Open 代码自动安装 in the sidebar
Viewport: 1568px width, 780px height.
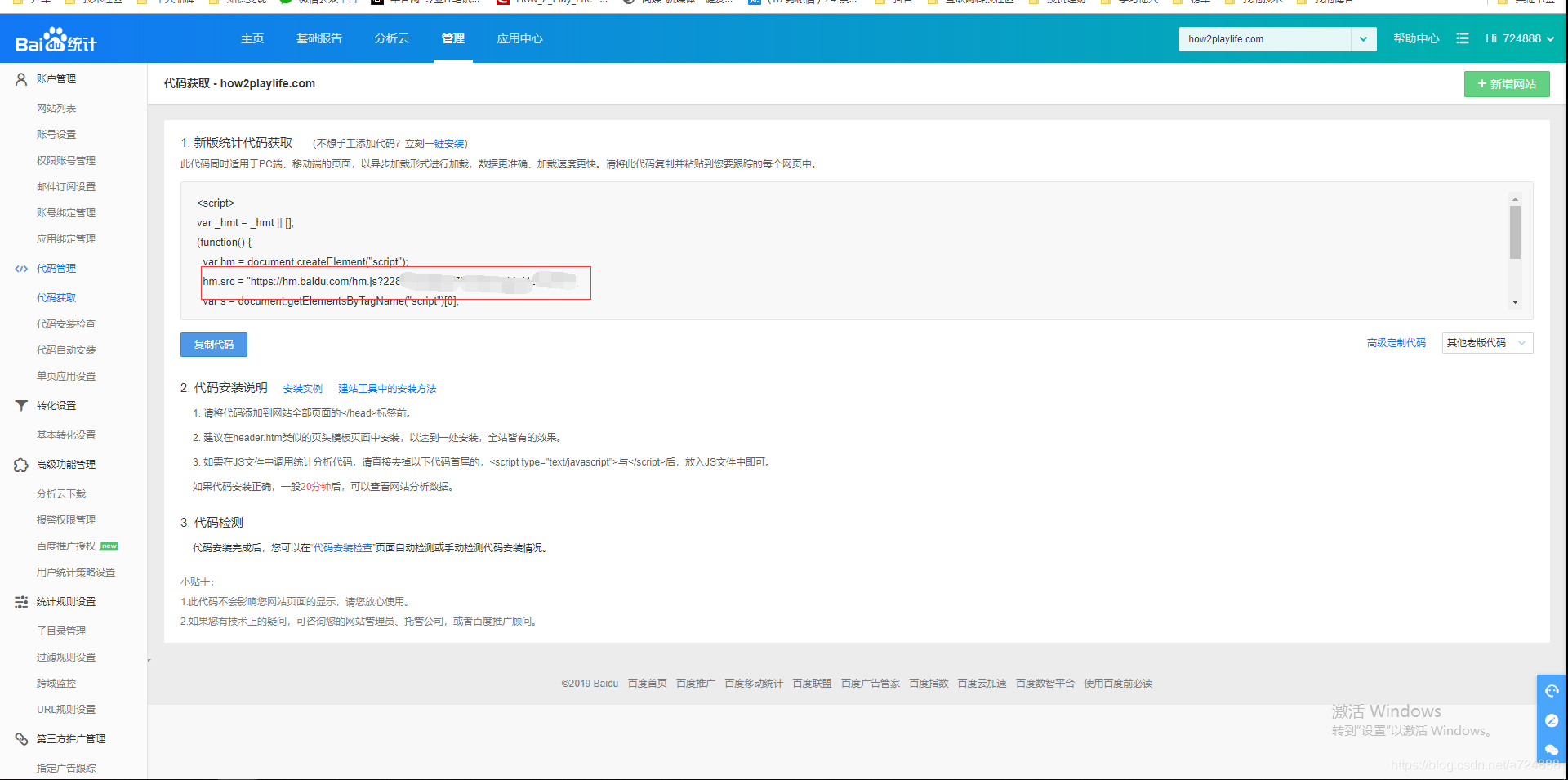point(66,350)
